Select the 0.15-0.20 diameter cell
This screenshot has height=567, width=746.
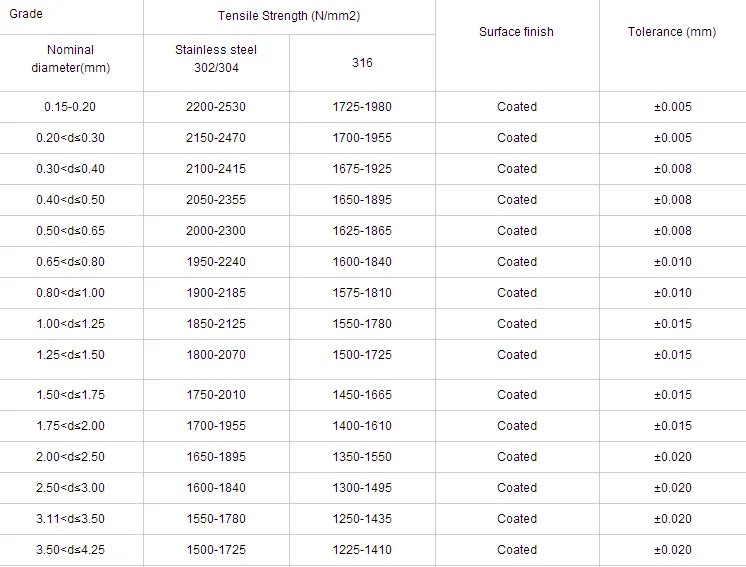pyautogui.click(x=70, y=107)
